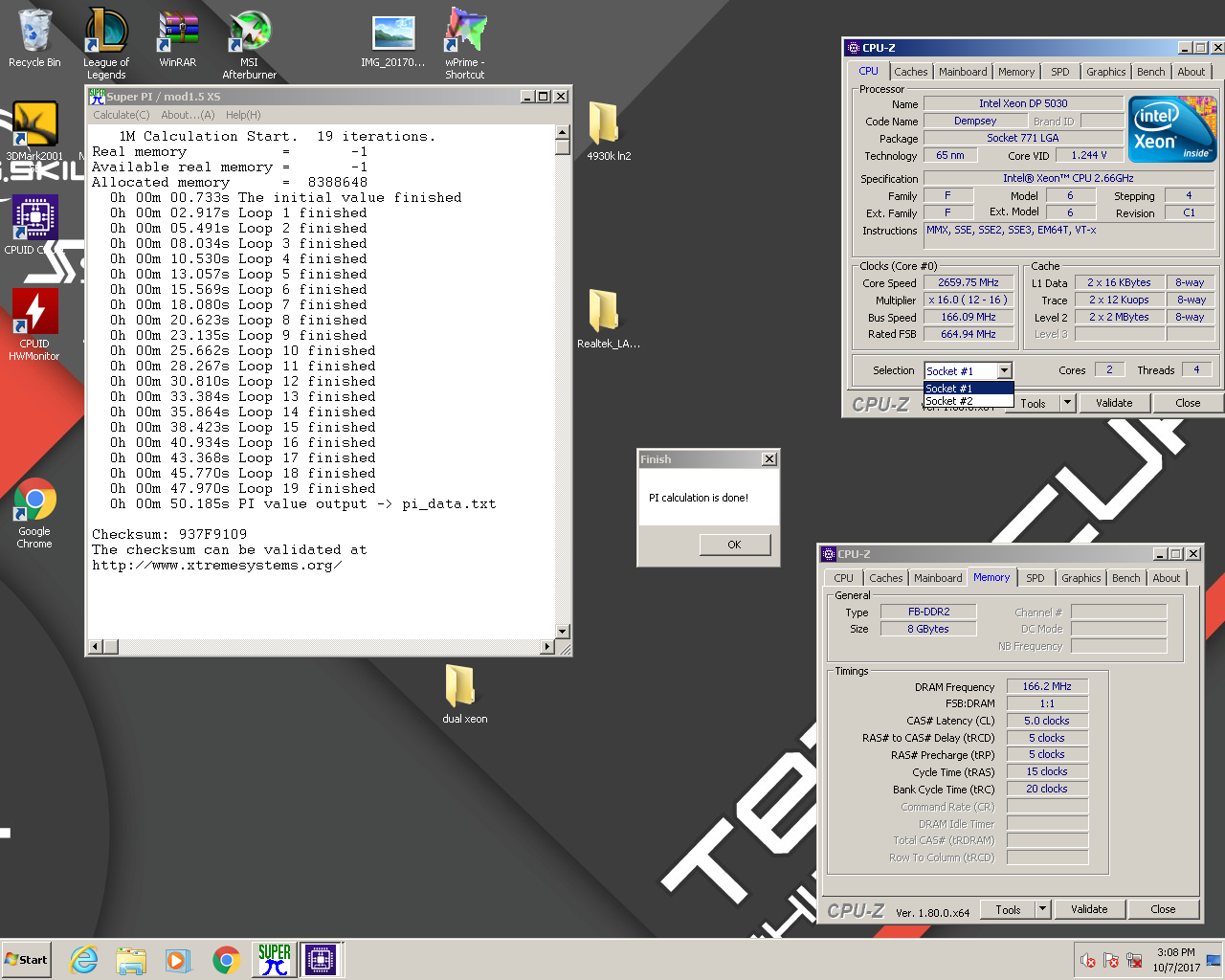Open Tools dropdown arrow in top CPU-Z
The width and height of the screenshot is (1225, 980).
pyautogui.click(x=1067, y=403)
